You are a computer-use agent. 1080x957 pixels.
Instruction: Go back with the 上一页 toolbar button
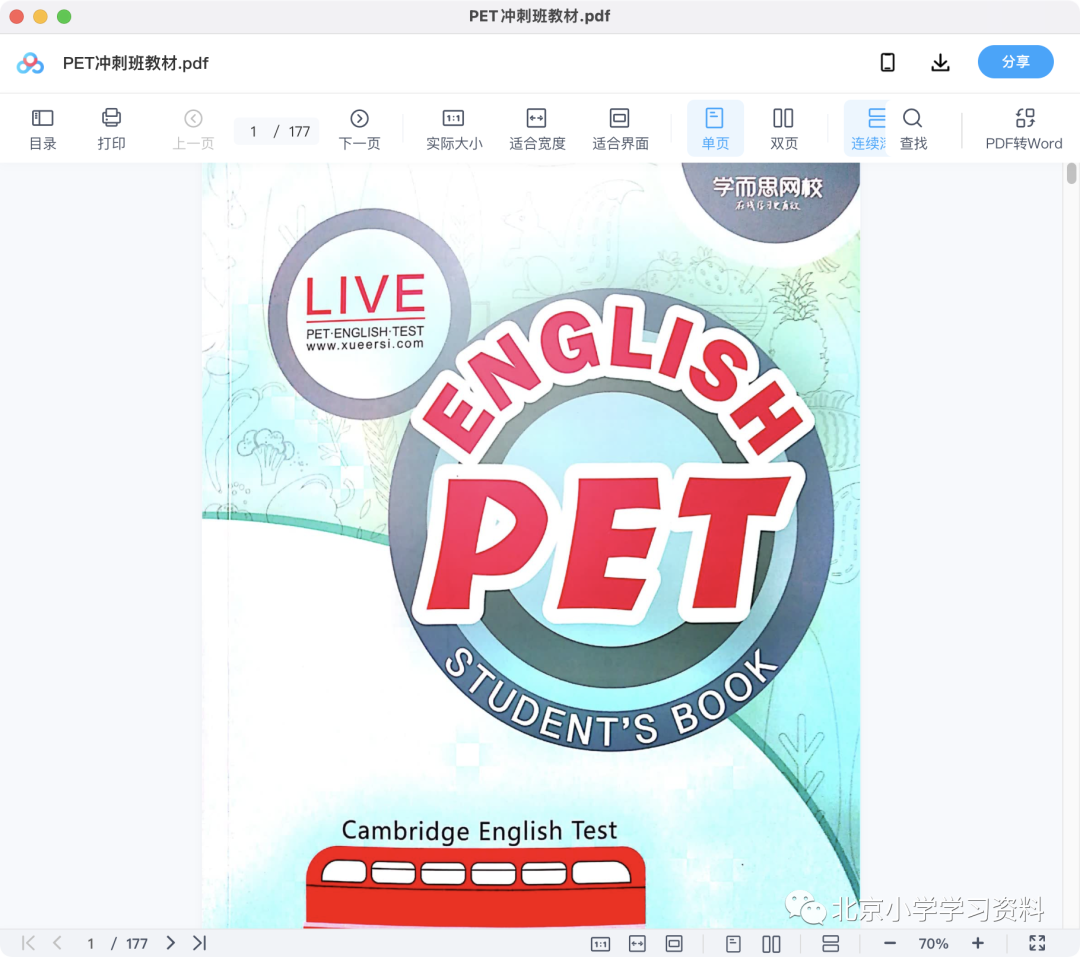coord(193,129)
